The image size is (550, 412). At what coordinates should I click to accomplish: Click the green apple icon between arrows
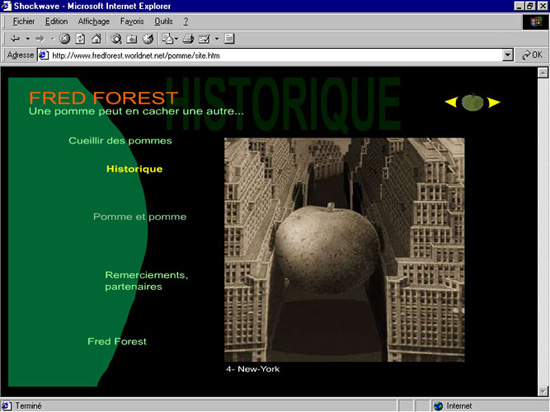point(472,102)
